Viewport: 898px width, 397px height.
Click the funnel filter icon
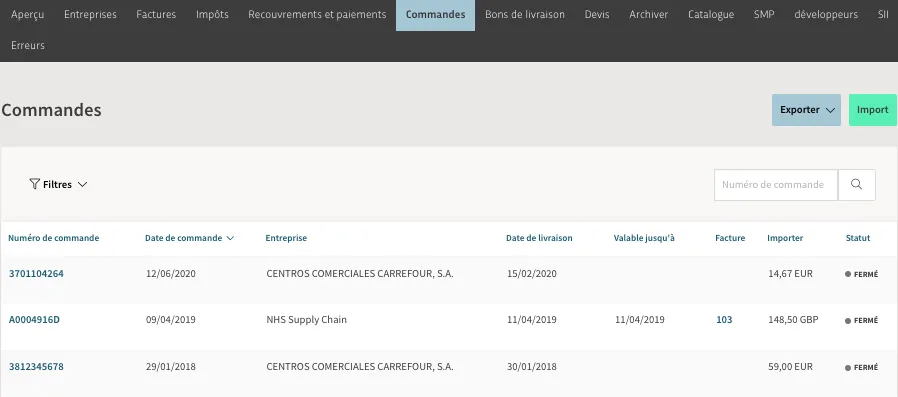(34, 184)
